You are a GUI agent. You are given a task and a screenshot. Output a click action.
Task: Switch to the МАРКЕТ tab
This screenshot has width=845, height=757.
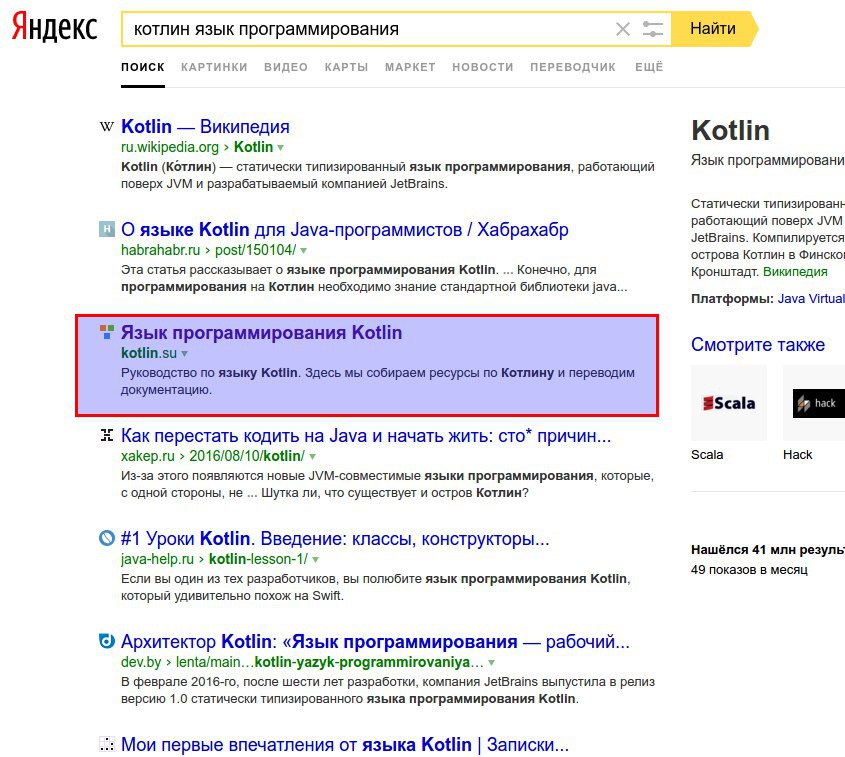(410, 67)
